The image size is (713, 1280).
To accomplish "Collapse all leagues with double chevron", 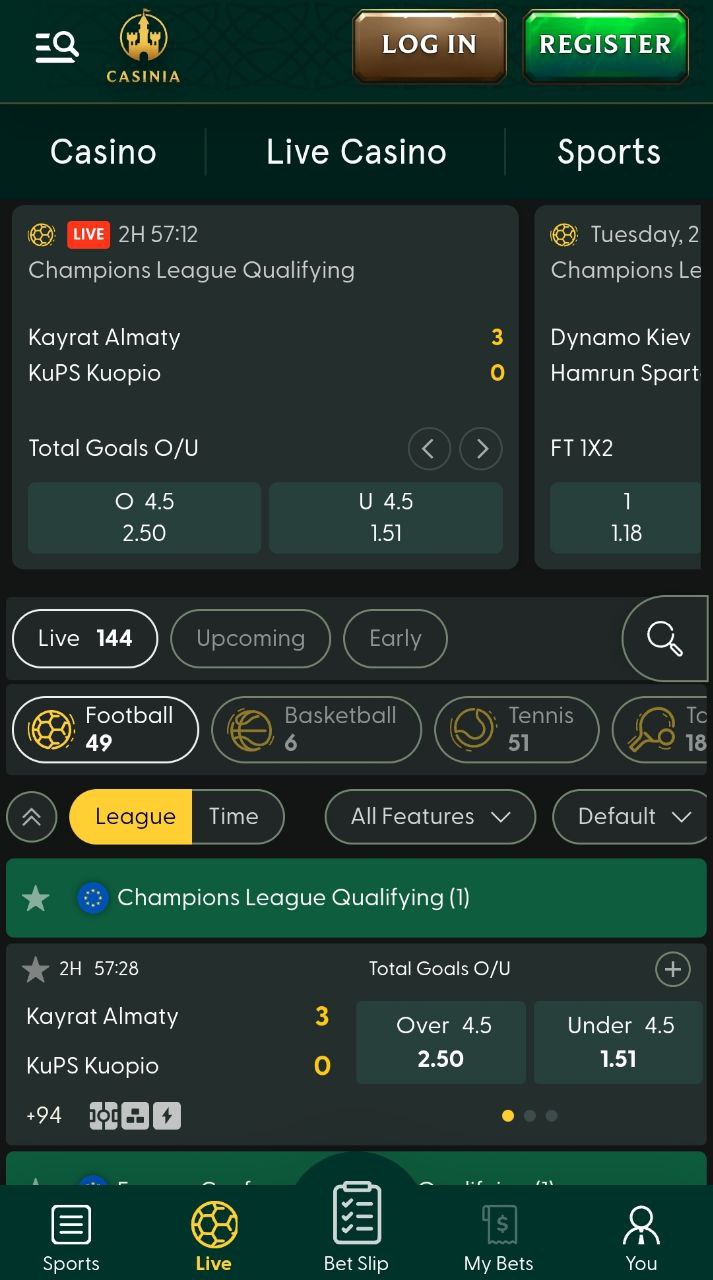I will pyautogui.click(x=32, y=817).
